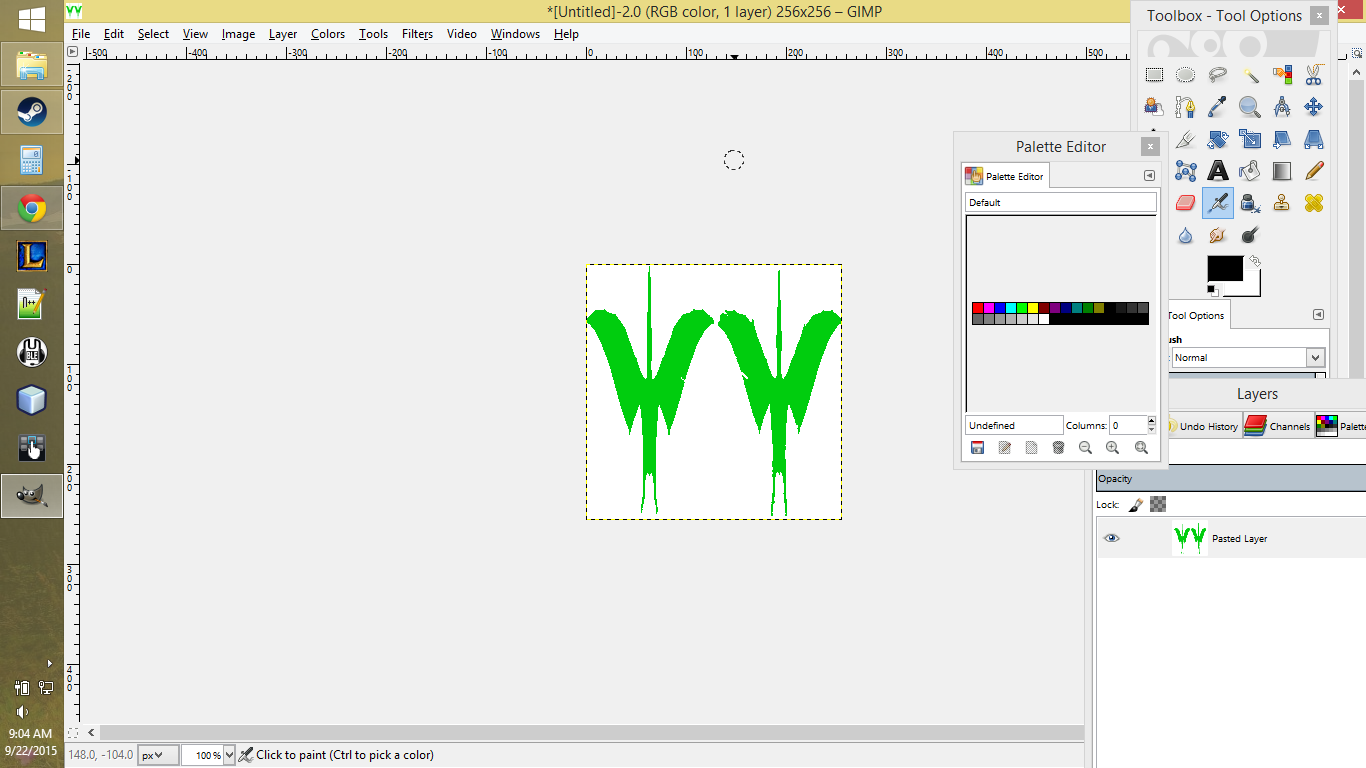The height and width of the screenshot is (768, 1366).
Task: Click the edit color icon in Palette Editor
Action: pos(1005,448)
